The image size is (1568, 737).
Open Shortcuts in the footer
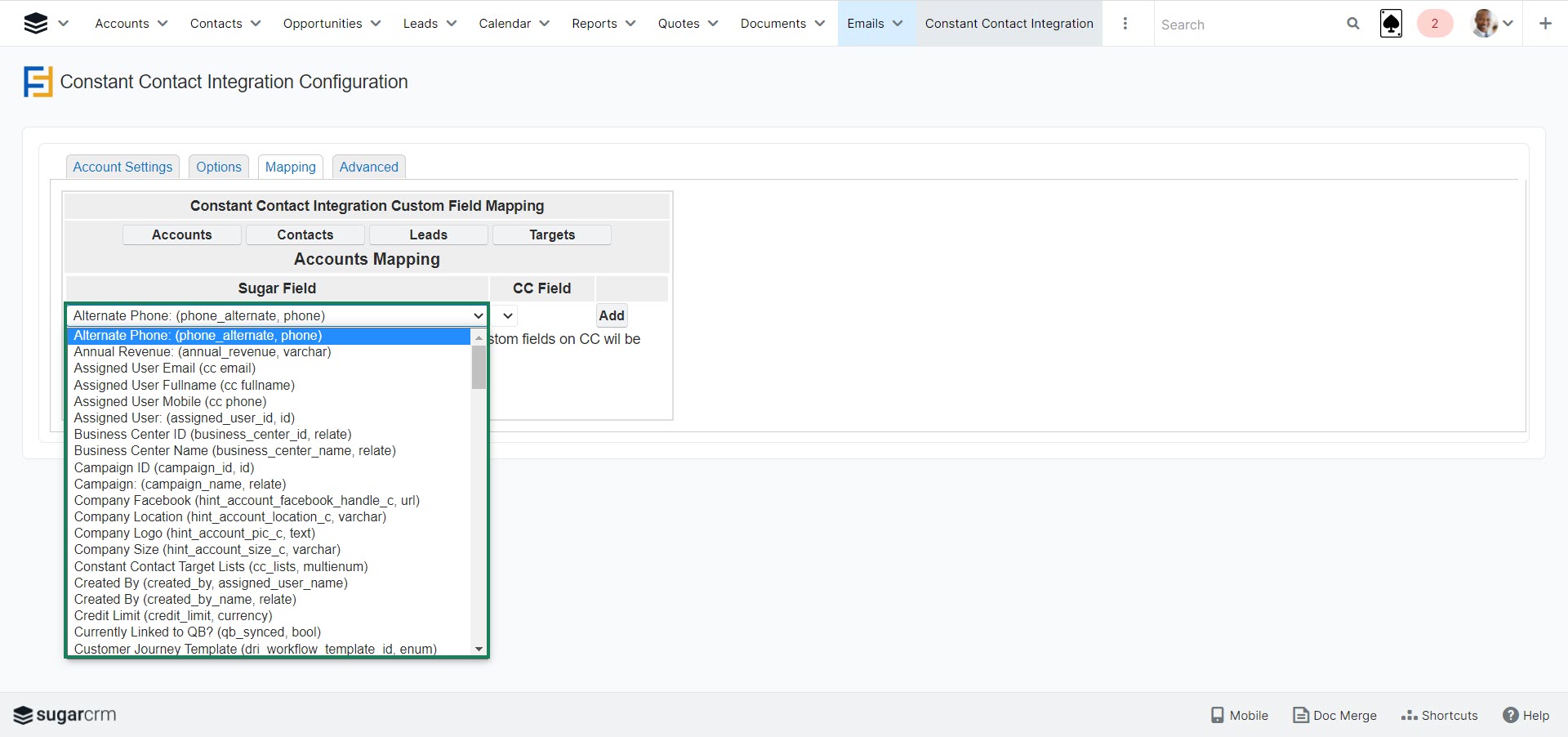[x=1439, y=715]
